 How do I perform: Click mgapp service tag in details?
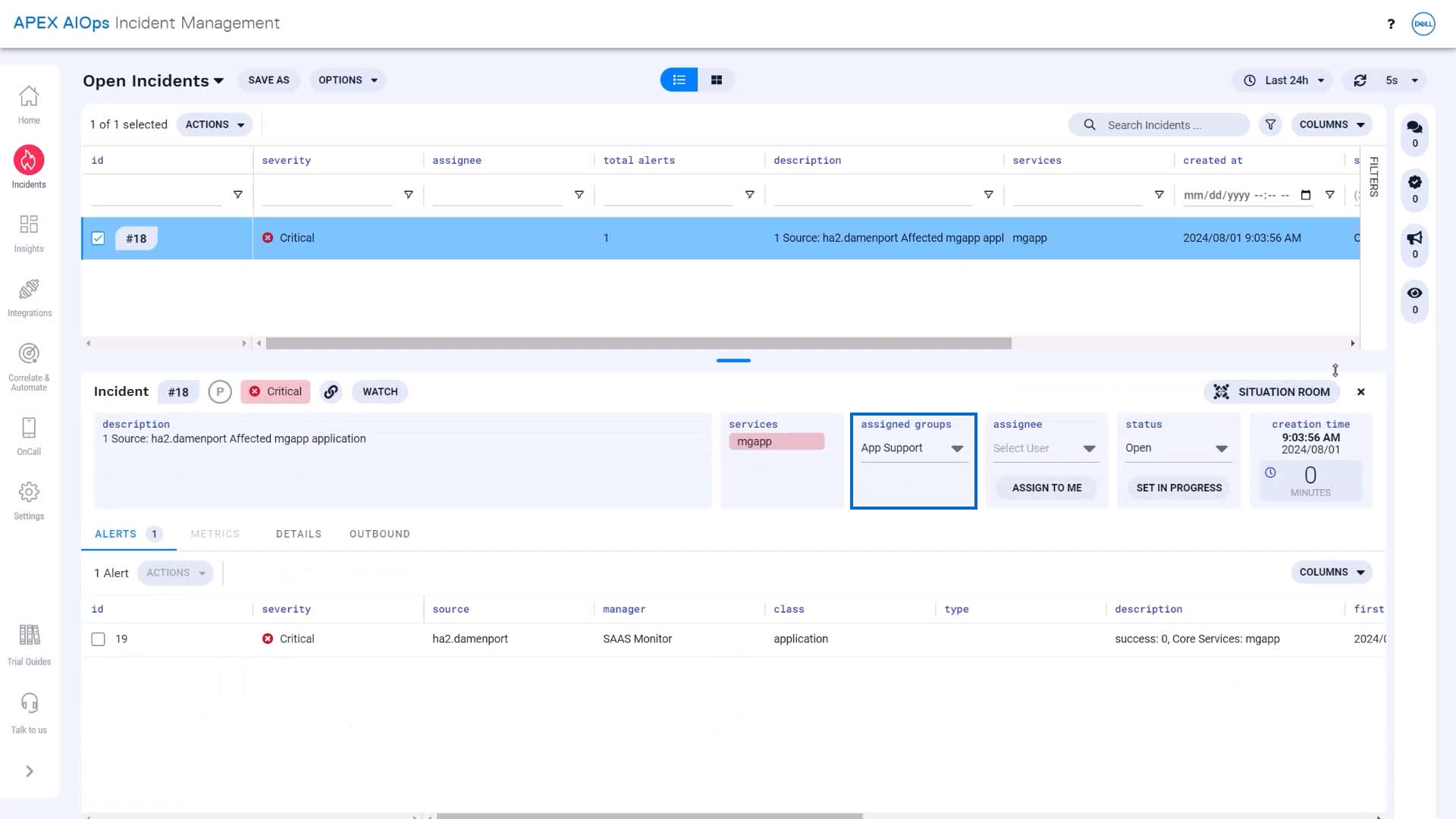pos(777,441)
